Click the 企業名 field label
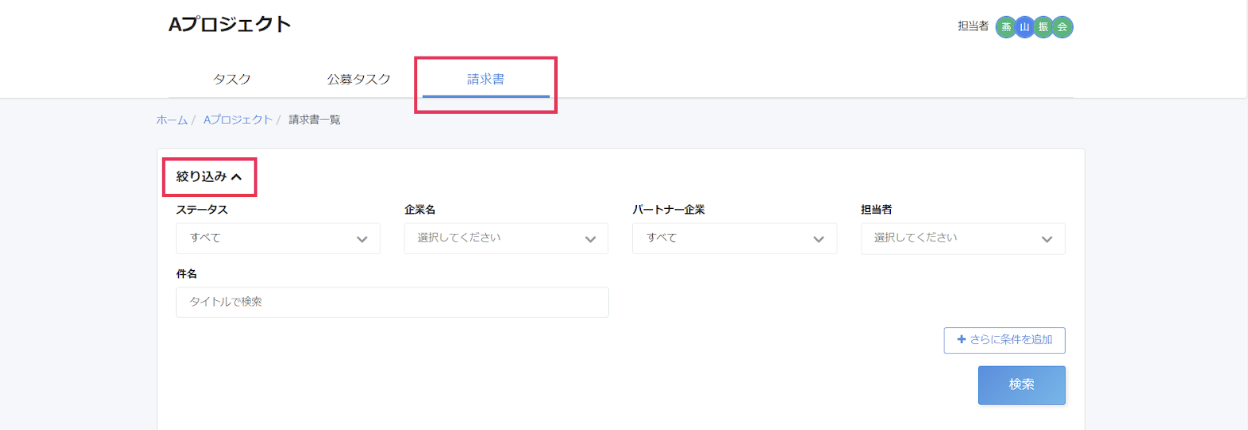This screenshot has width=1248, height=430. point(420,210)
